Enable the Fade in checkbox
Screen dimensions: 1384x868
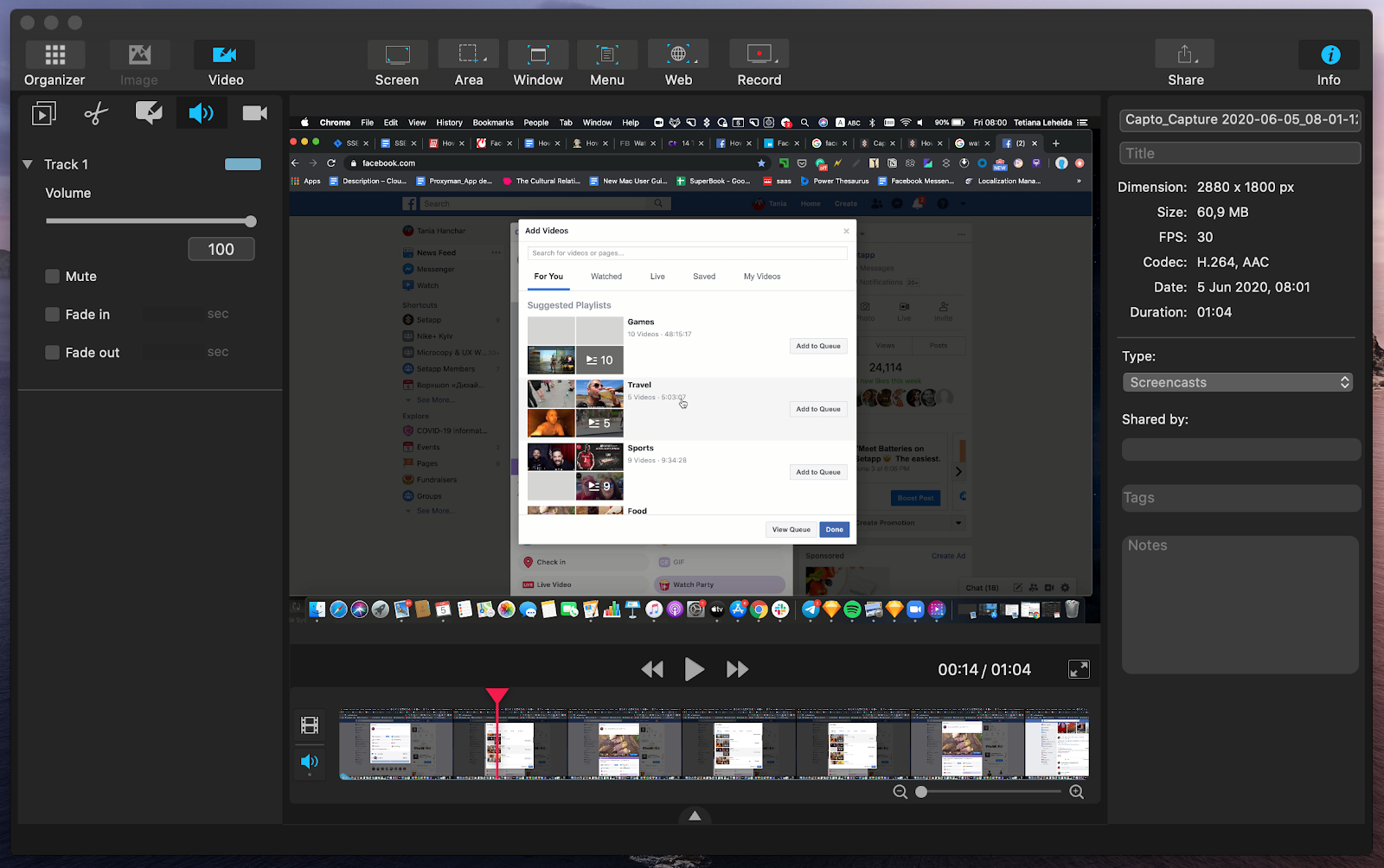tap(53, 315)
